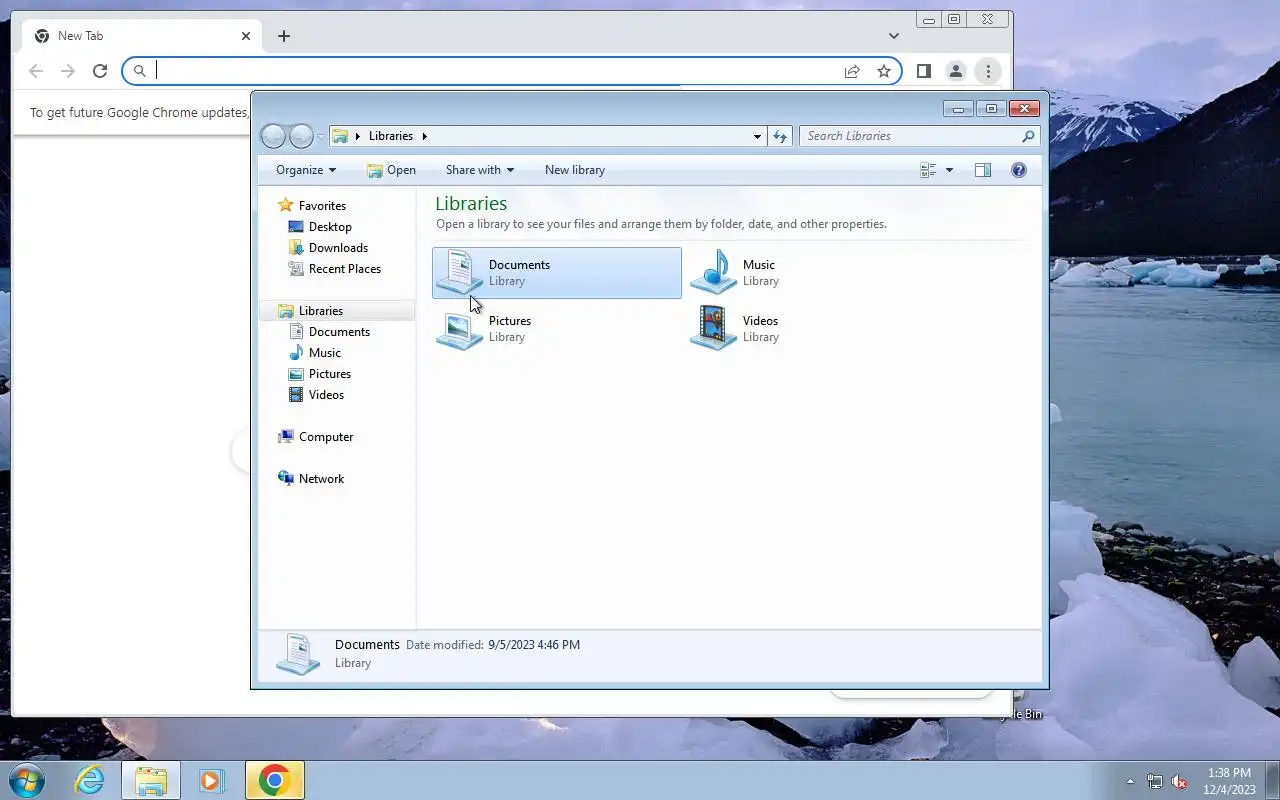1280x800 pixels.
Task: Toggle Chrome side panel
Action: (924, 71)
